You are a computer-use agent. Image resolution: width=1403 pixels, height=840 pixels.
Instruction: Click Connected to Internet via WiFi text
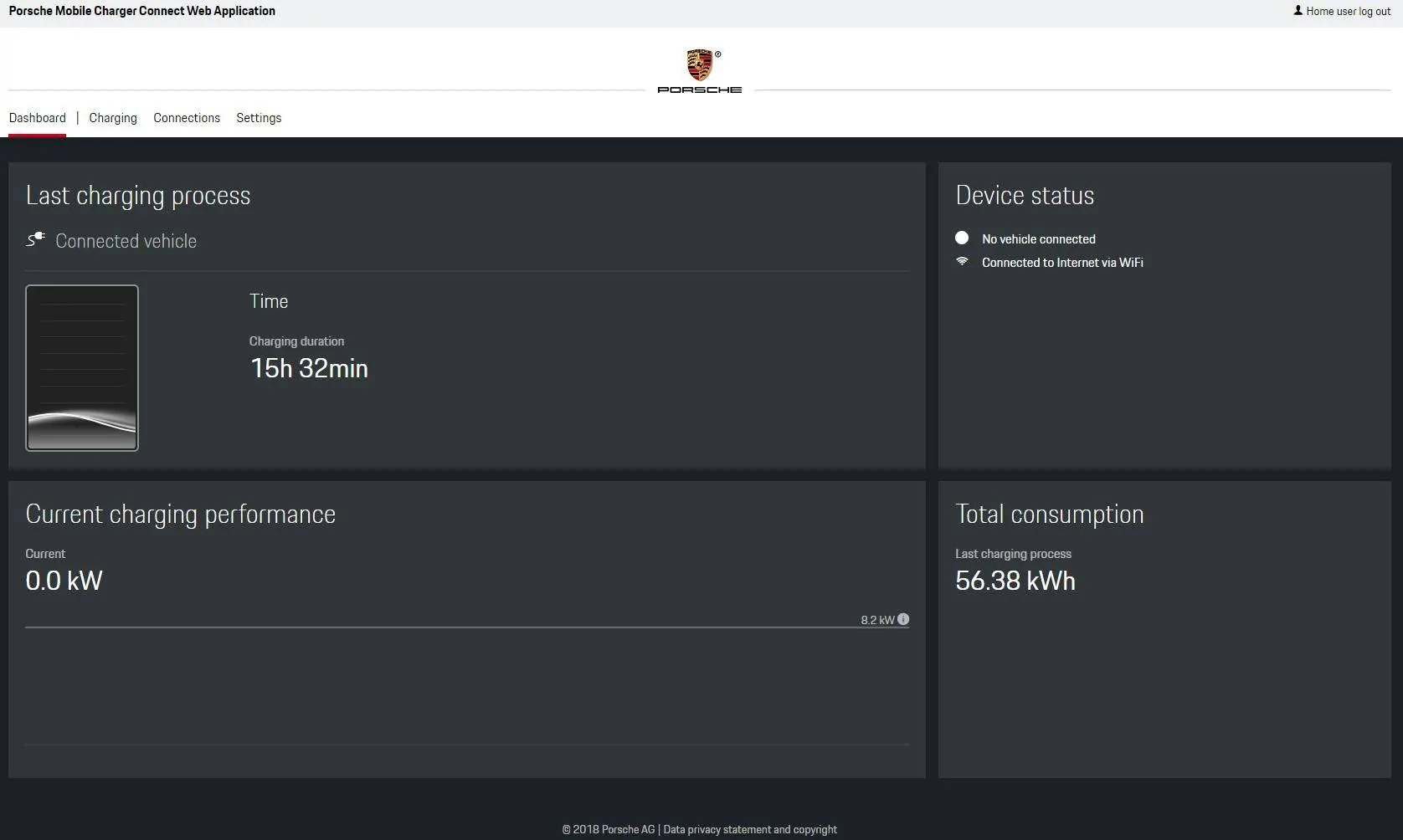click(1062, 263)
